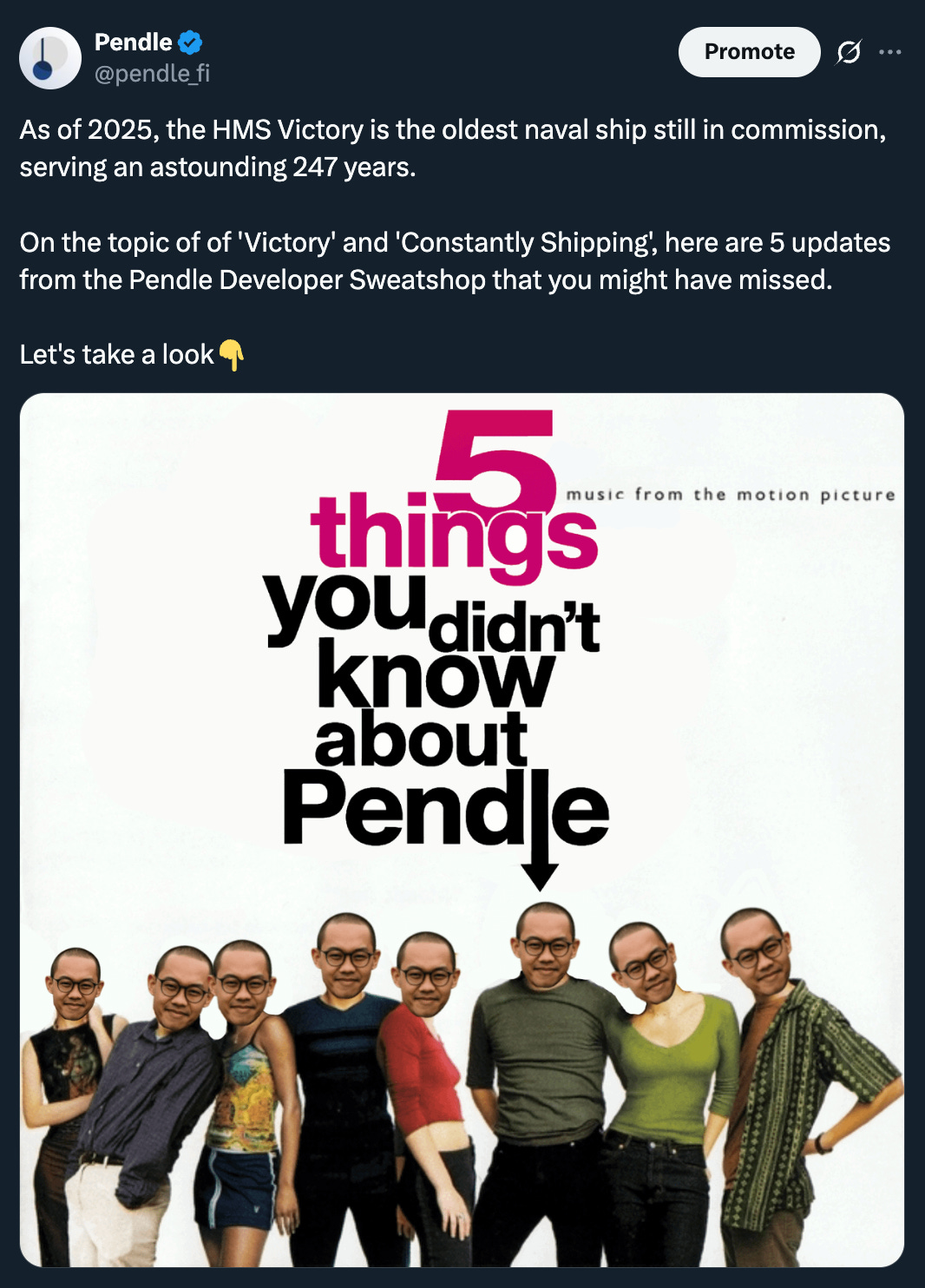Viewport: 925px width, 1288px height.
Task: Open the attached poster image
Action: click(462, 830)
